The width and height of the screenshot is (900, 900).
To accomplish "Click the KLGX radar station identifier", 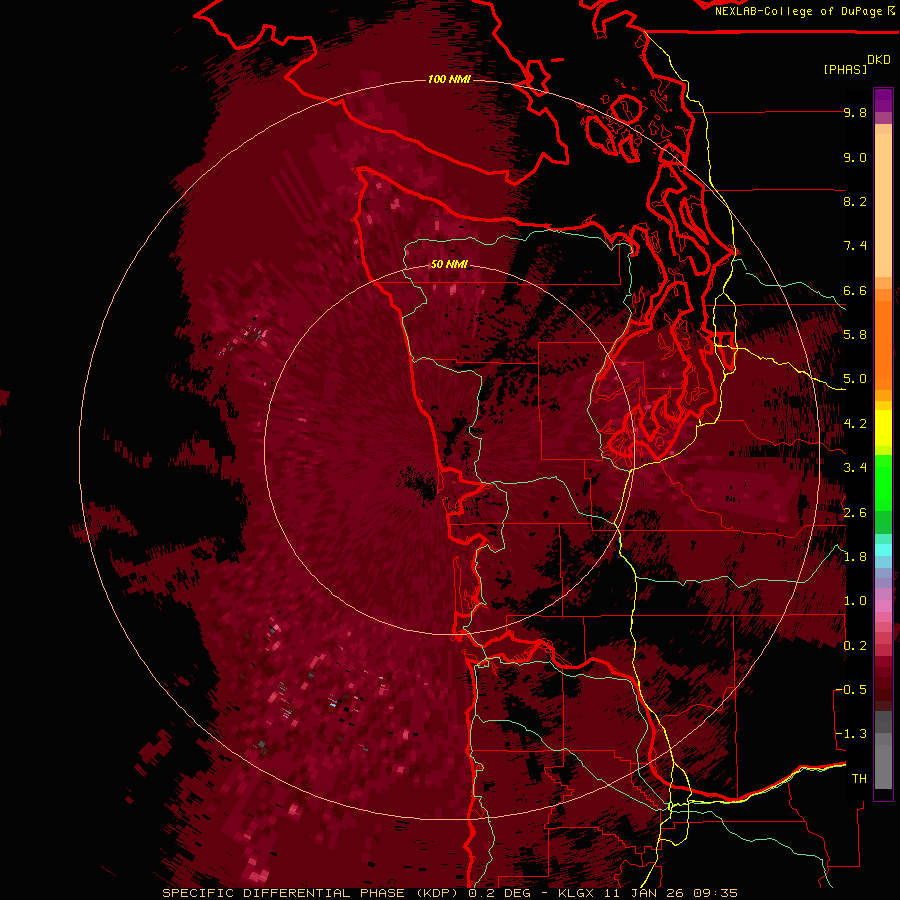I will [576, 893].
